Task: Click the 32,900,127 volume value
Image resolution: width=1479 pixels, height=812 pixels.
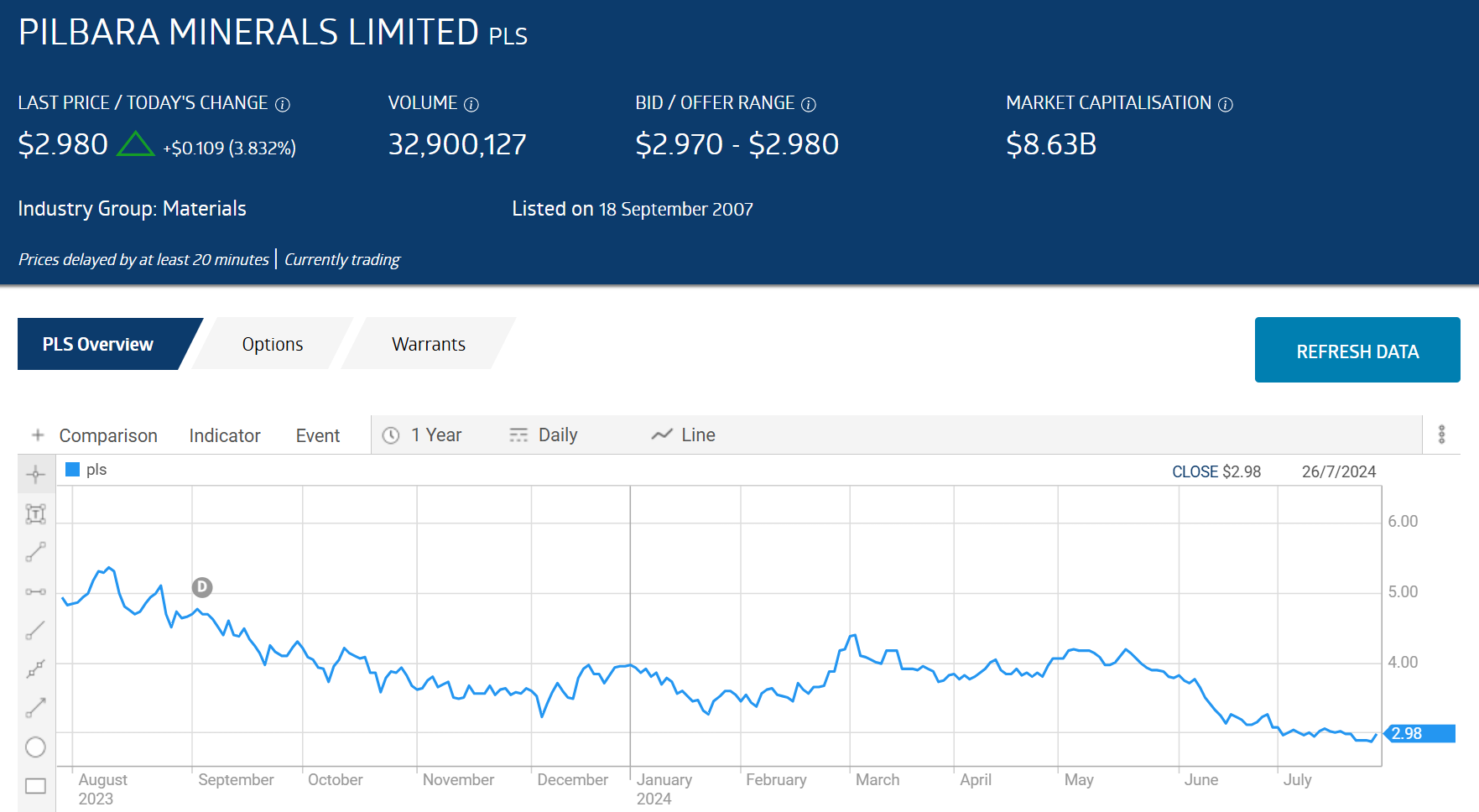Action: 457,144
